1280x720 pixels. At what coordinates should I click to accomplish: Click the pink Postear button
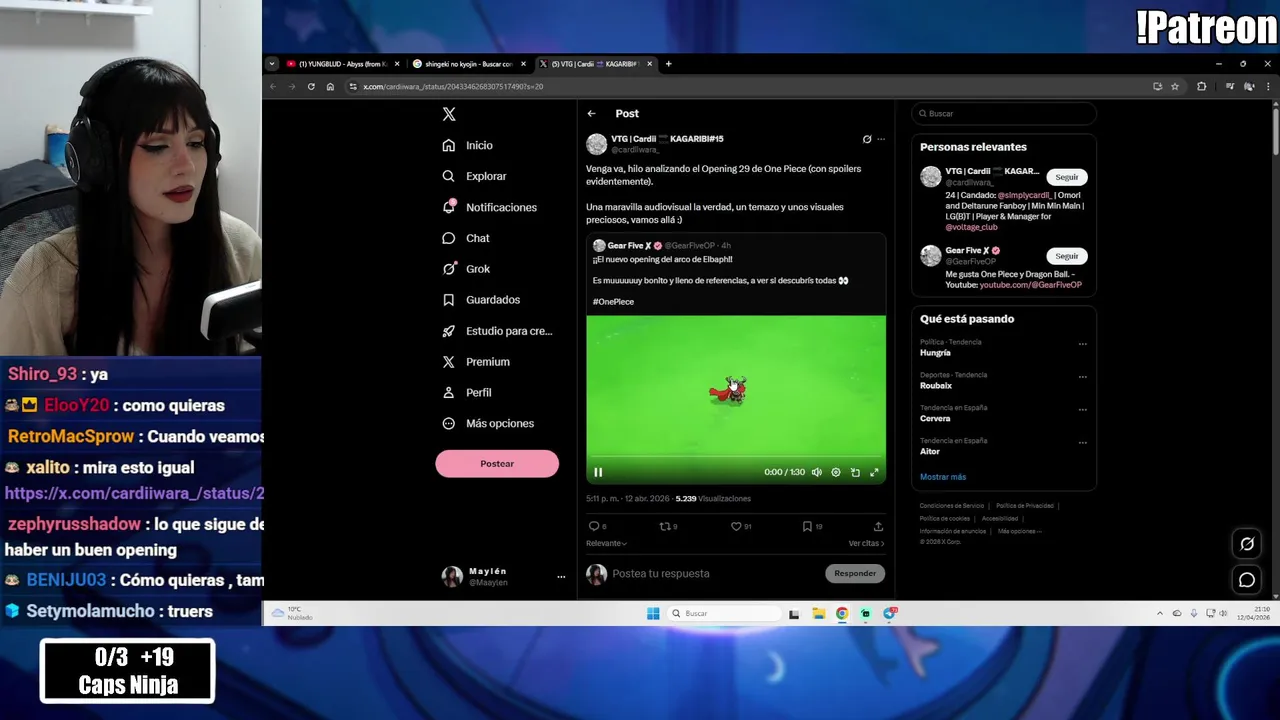497,464
